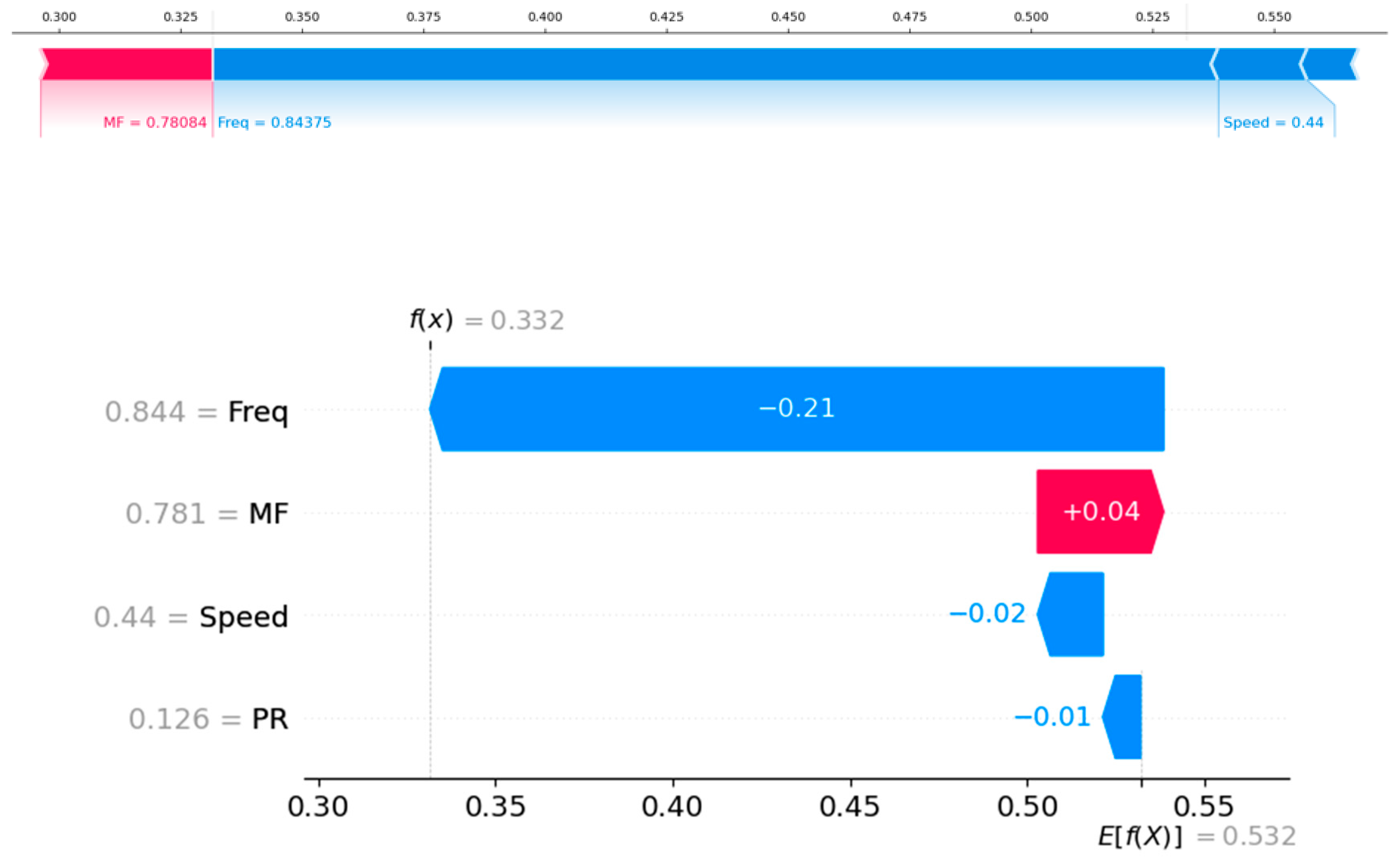
Task: Click the -0.01 value beside the PR bar
Action: click(1052, 716)
